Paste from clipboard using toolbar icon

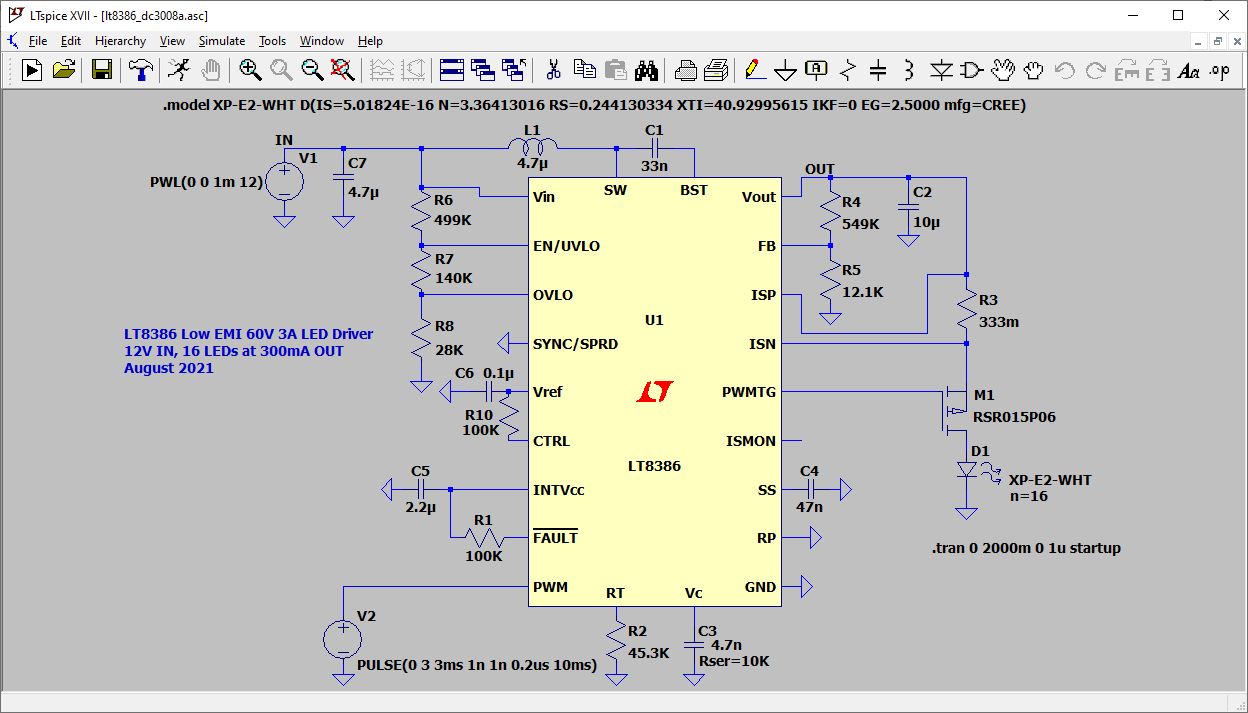pyautogui.click(x=615, y=69)
